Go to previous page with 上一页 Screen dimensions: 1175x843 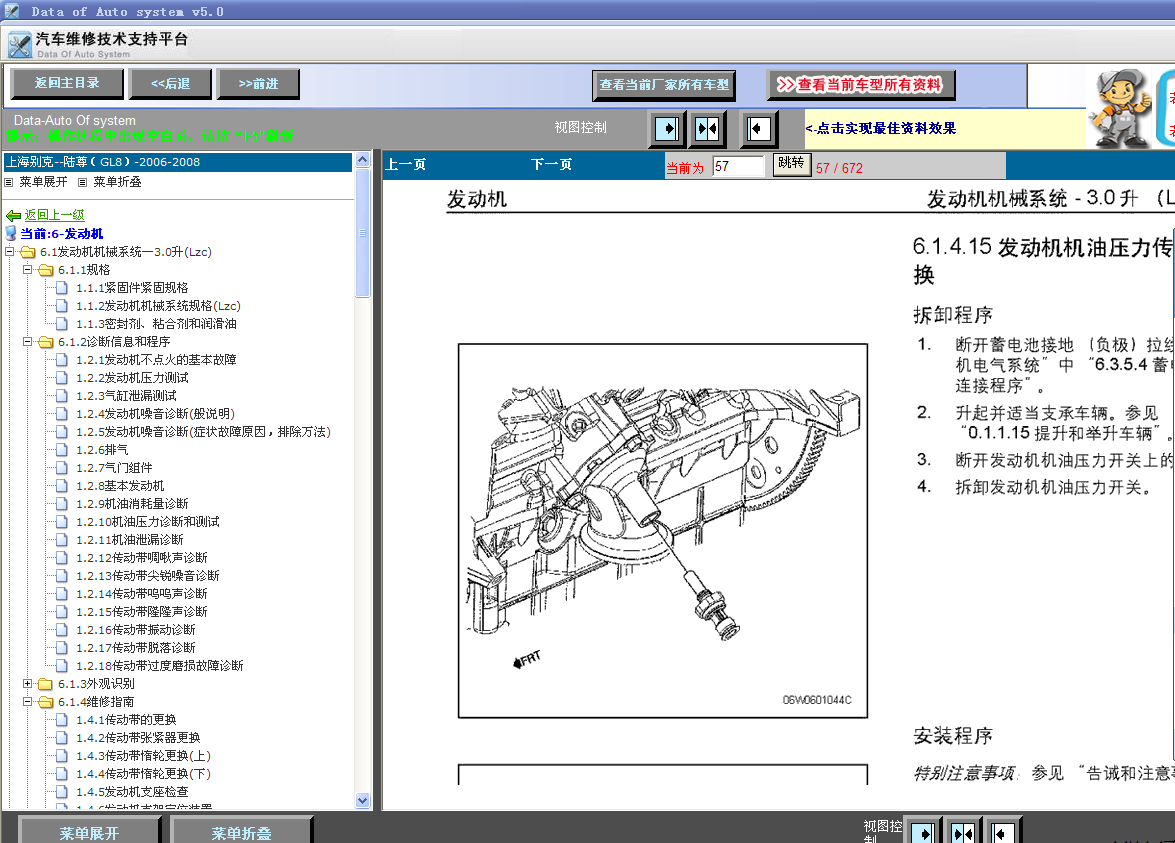[x=405, y=165]
